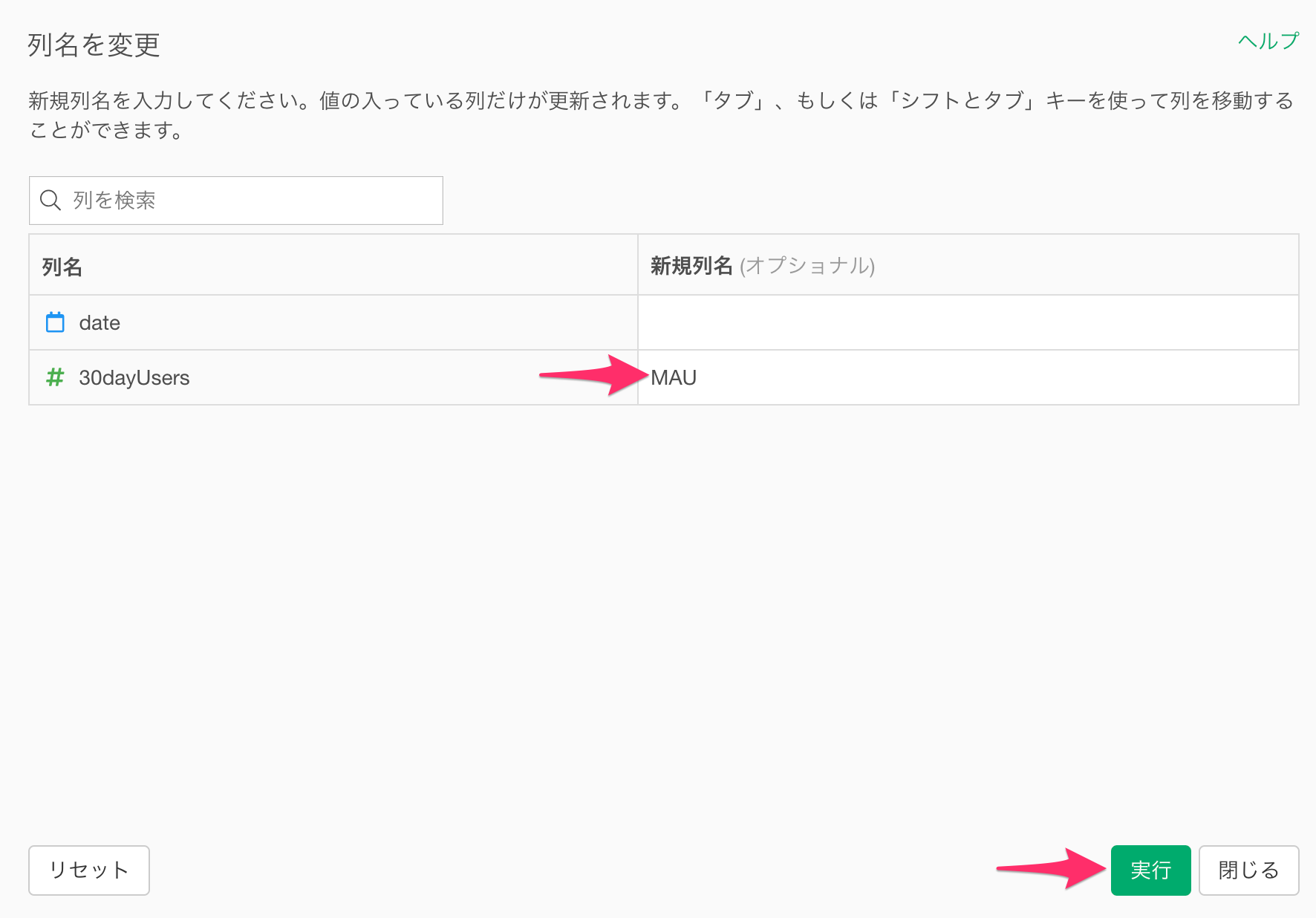
Task: Click the calendar icon beside date
Action: 55,322
